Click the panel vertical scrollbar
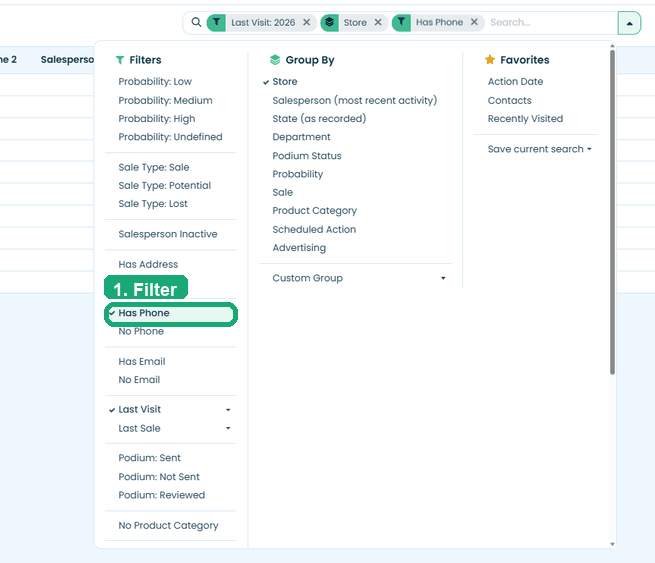This screenshot has width=655, height=563. click(x=612, y=212)
